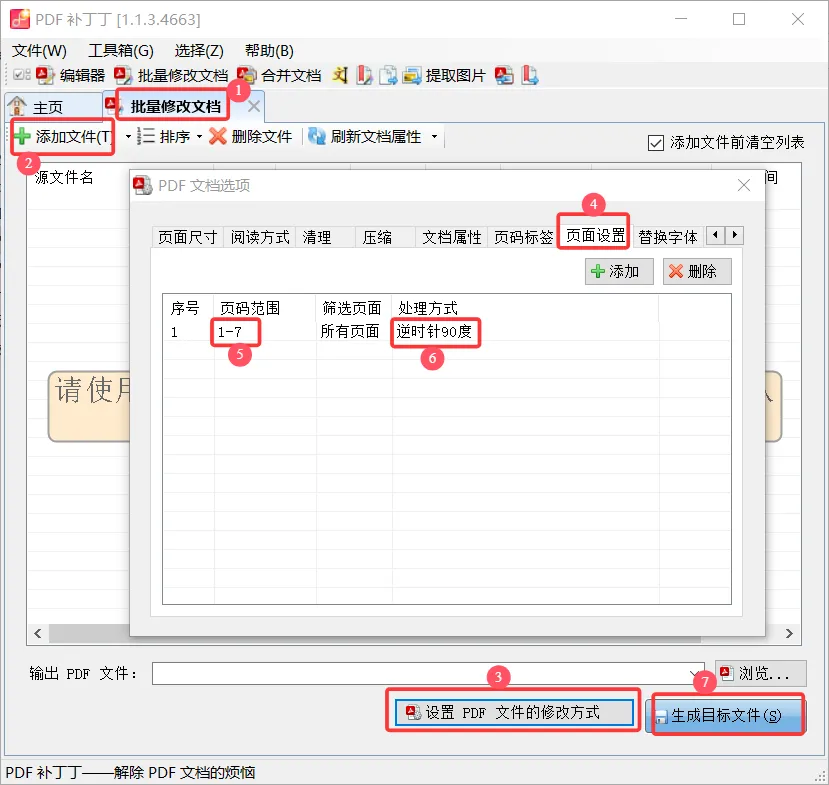Click the 删除 button in dialog
Viewport: 829px width, 785px height.
[697, 272]
